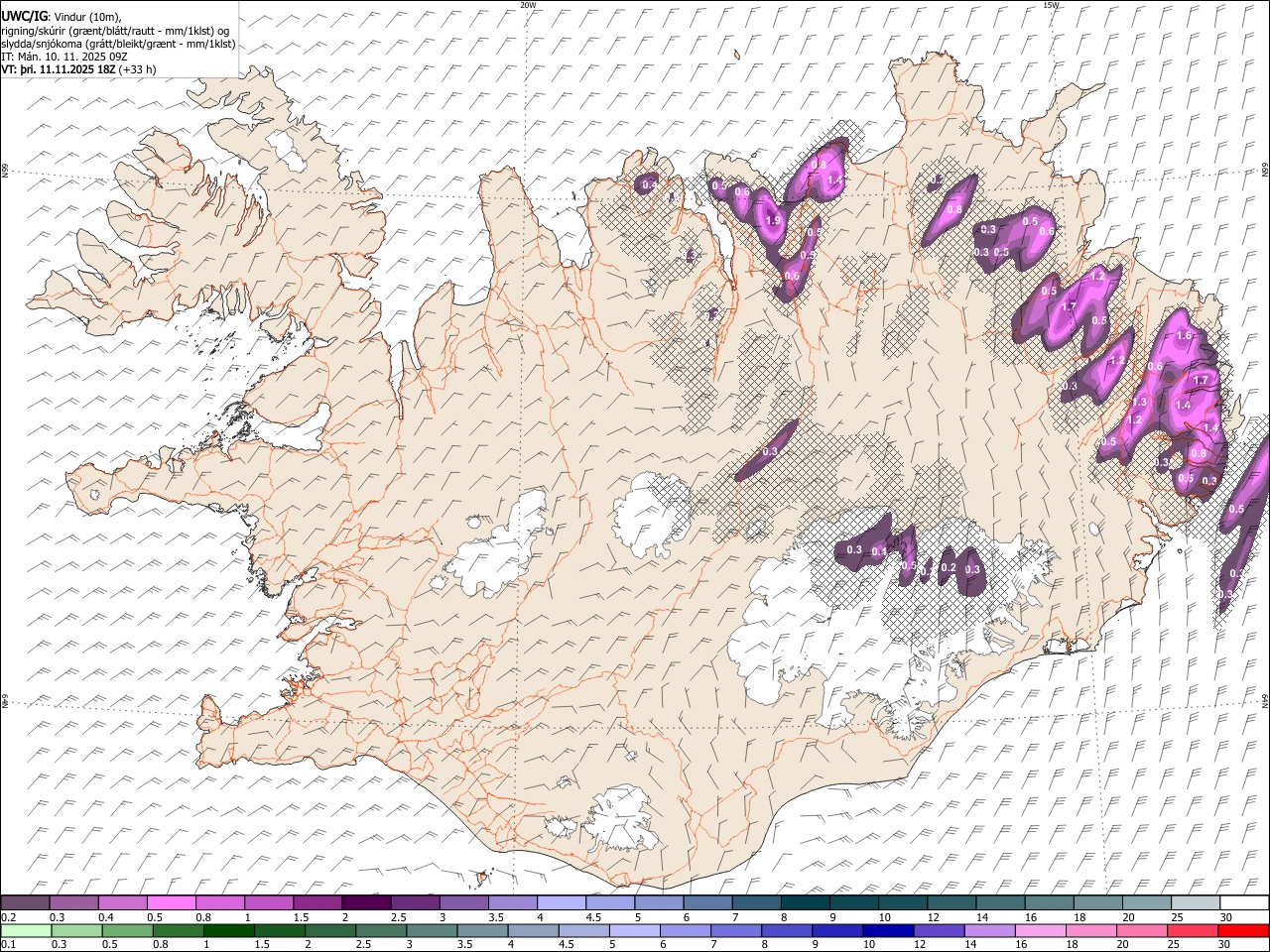Click the valid time line 'VT: þri. 11.11.2025 18Z (+33 h)'
Screen dimensions: 1270x952
[78, 69]
